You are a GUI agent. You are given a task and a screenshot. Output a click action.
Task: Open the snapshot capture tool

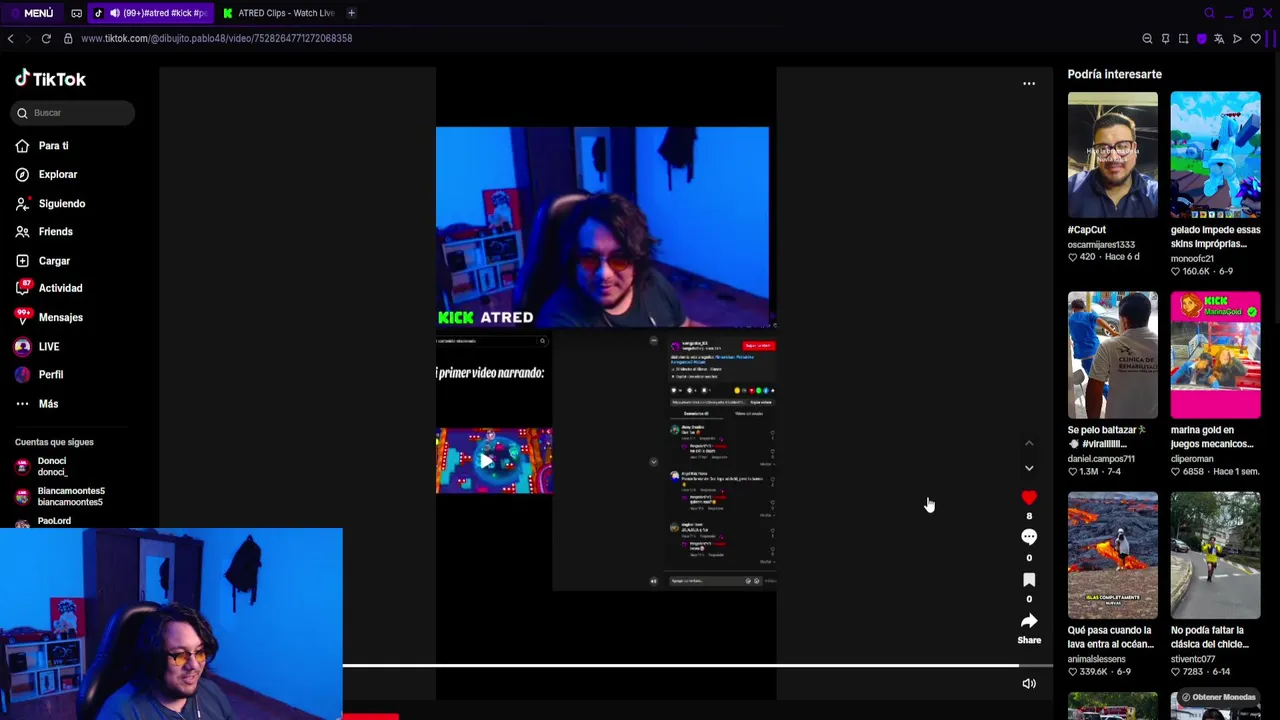pyautogui.click(x=1183, y=39)
